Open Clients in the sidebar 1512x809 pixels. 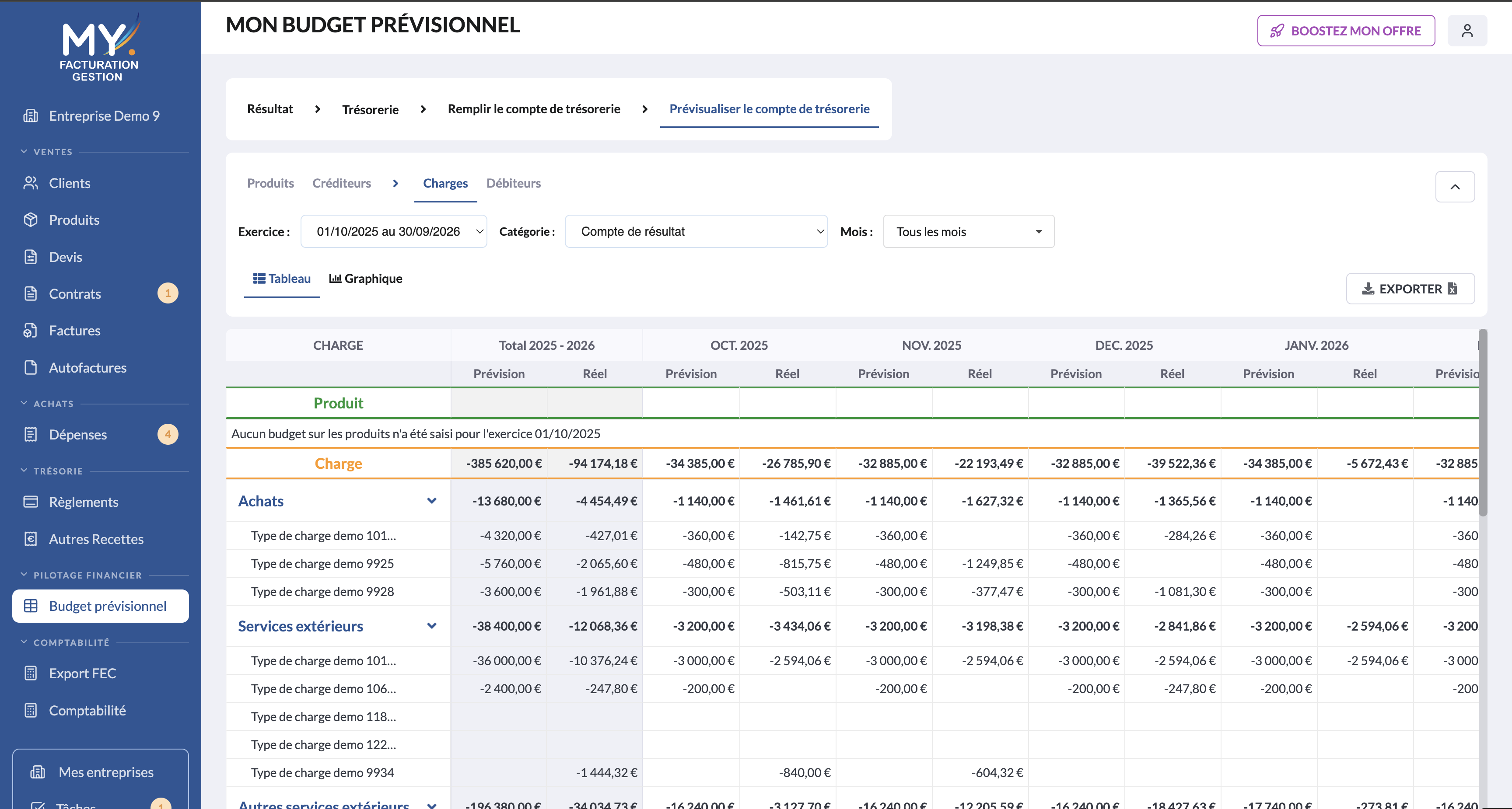coord(70,183)
